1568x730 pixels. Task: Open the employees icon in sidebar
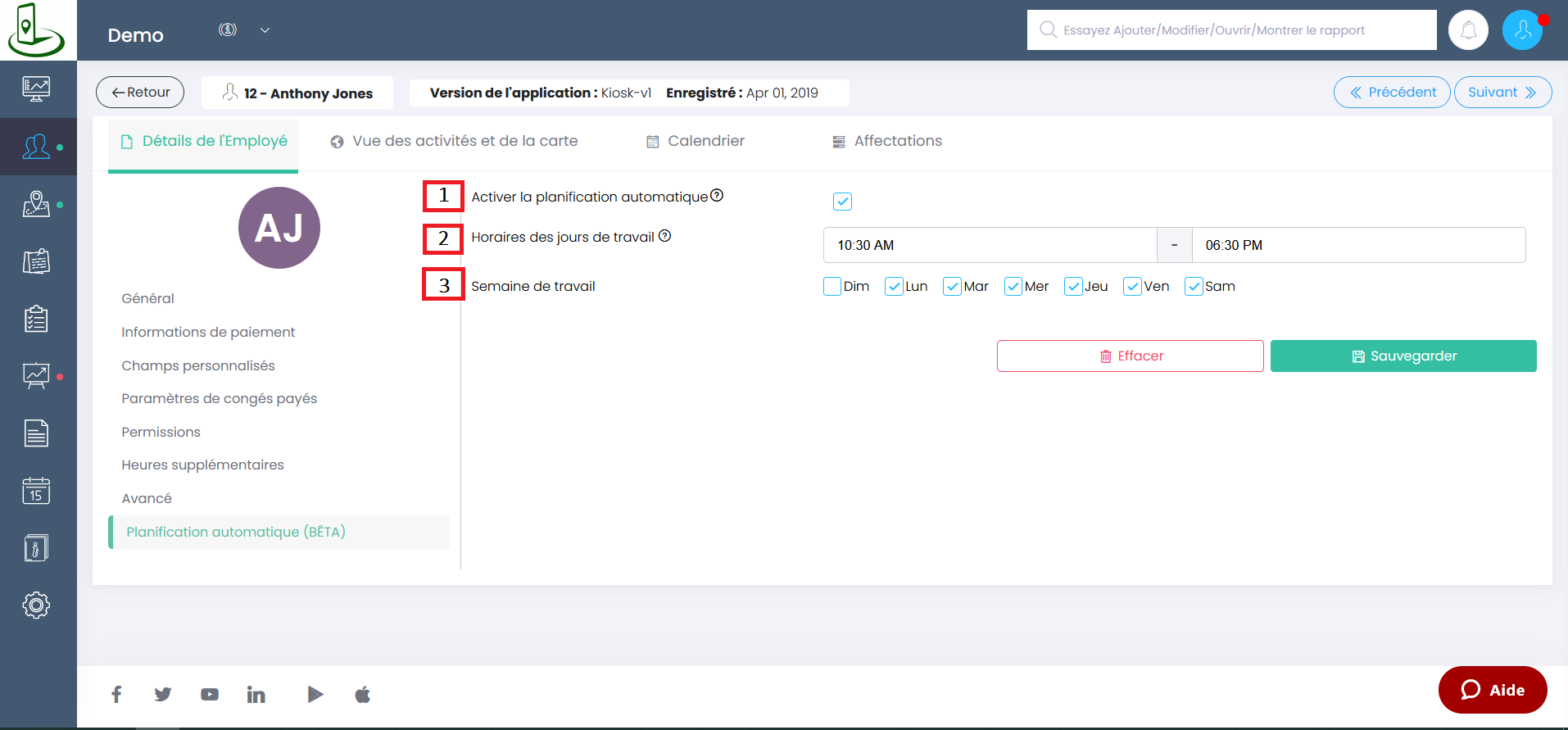(x=36, y=147)
